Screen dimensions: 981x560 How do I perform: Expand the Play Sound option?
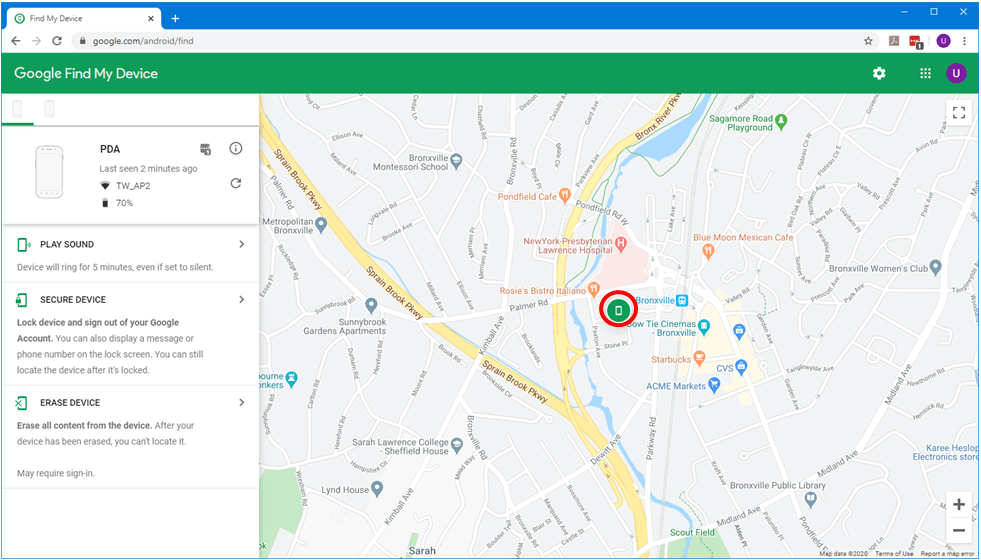(241, 244)
